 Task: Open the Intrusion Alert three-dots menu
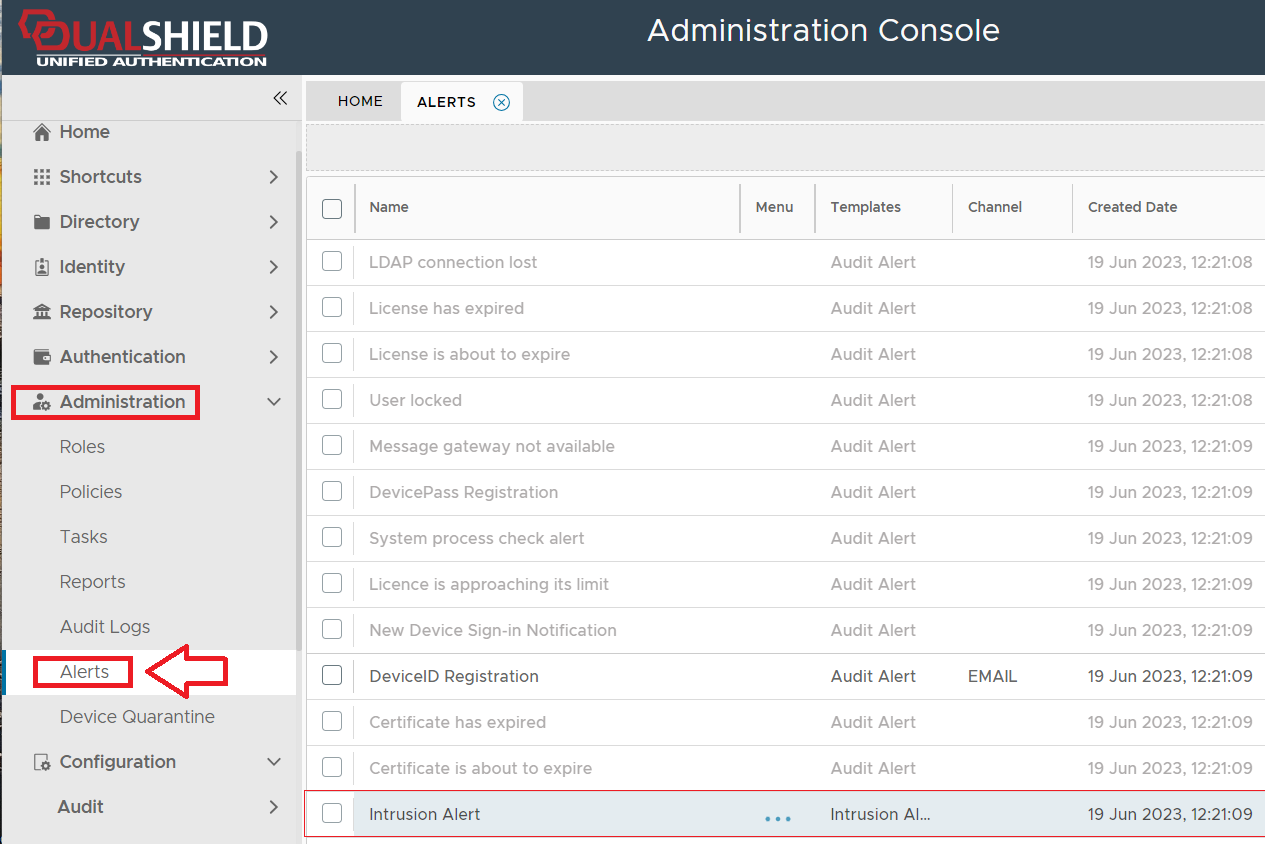(x=777, y=817)
